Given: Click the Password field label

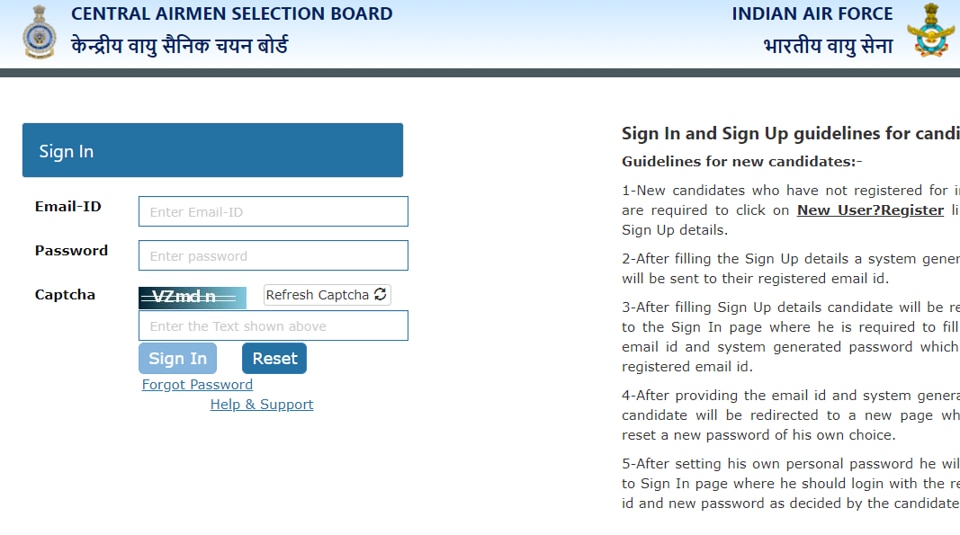Looking at the screenshot, I should coord(71,251).
